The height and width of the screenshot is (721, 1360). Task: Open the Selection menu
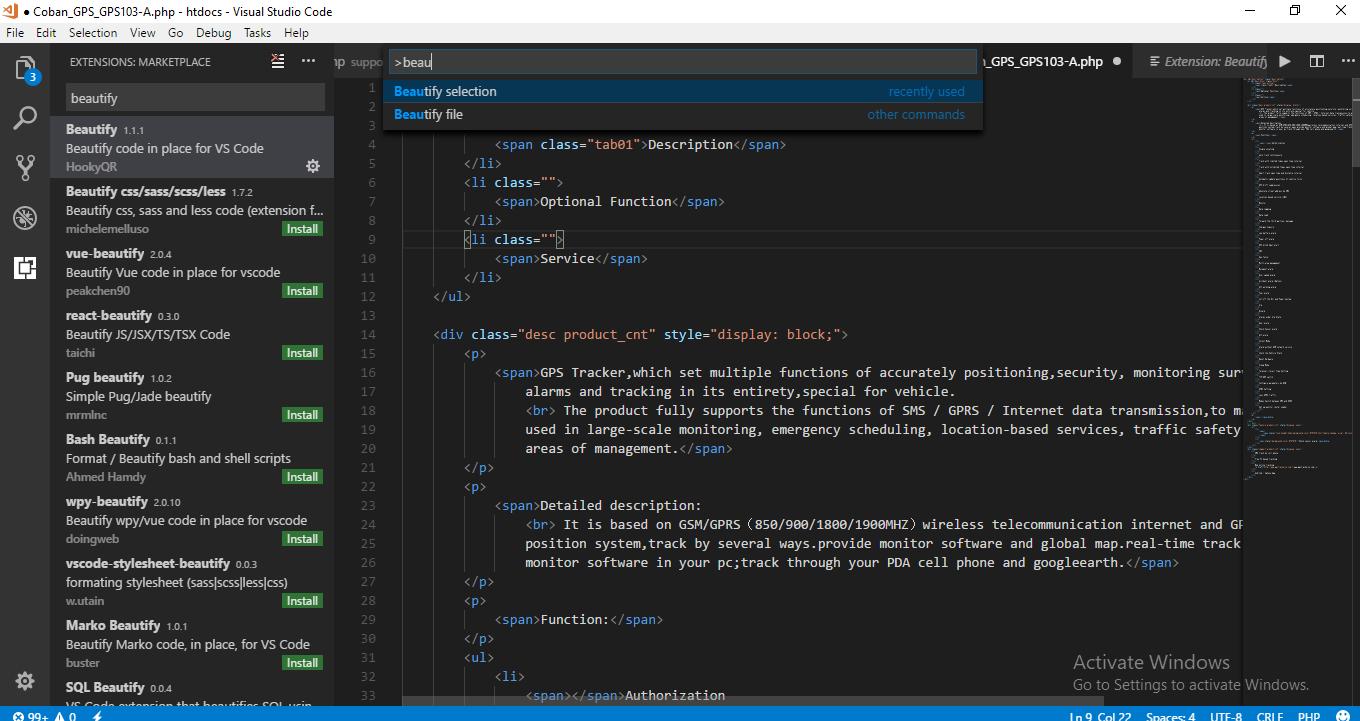coord(93,33)
